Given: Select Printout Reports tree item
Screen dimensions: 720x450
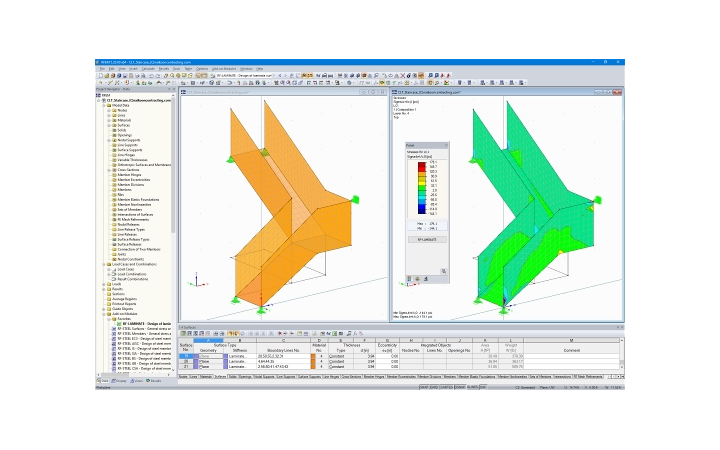Looking at the screenshot, I should click(x=124, y=304).
